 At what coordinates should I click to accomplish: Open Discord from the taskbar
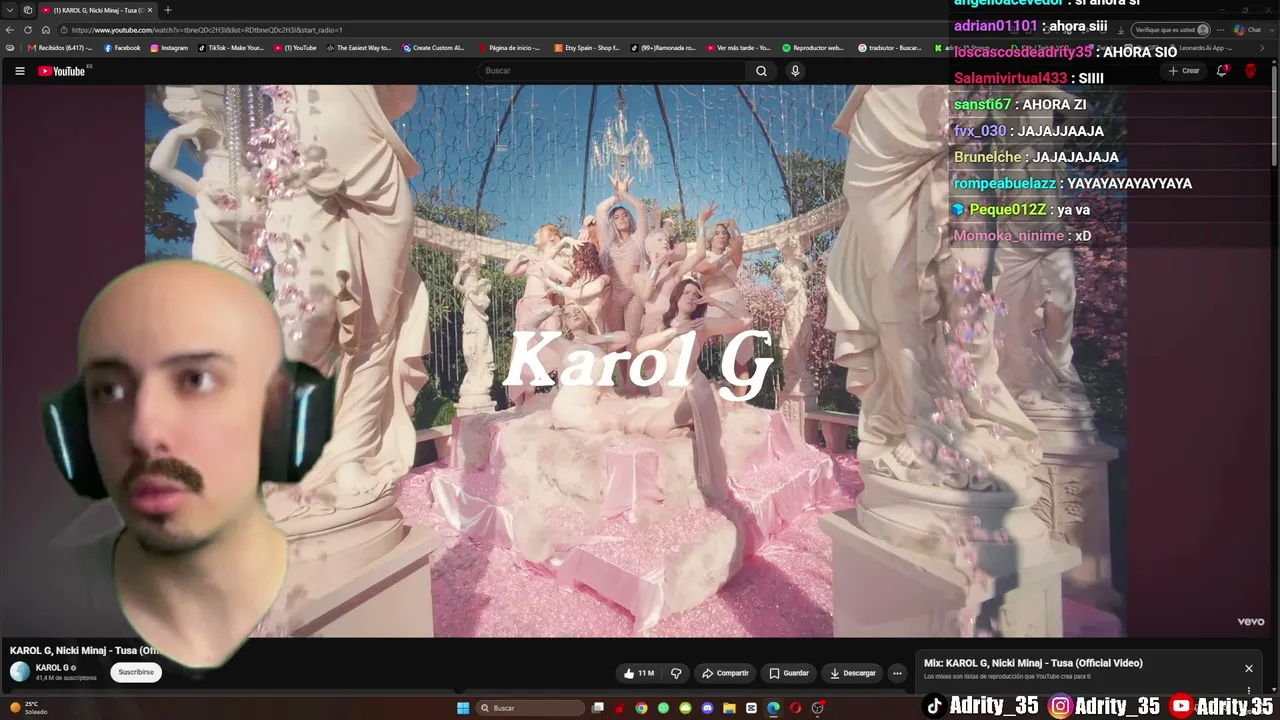pos(707,708)
